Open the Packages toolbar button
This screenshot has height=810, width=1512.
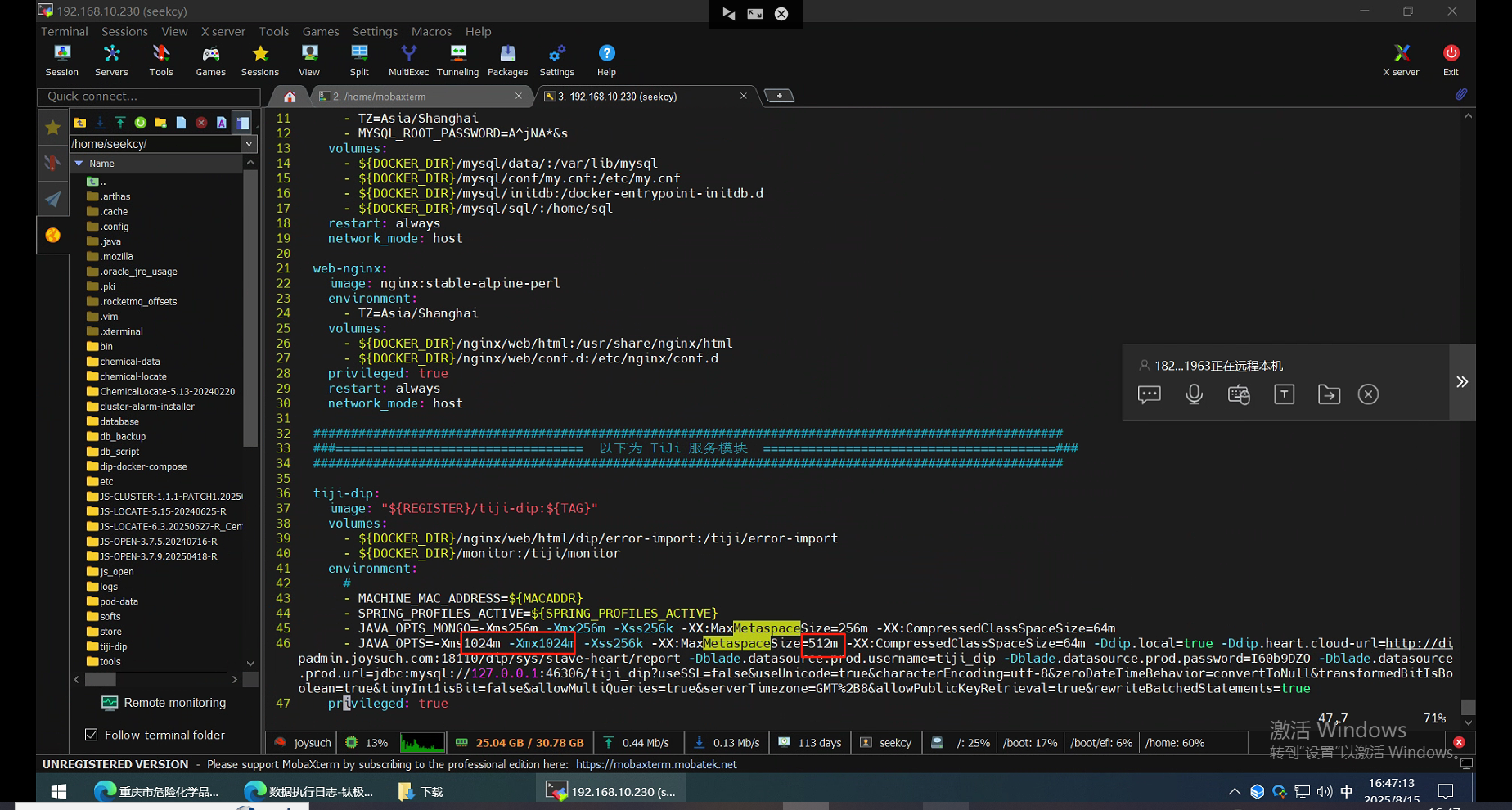click(x=508, y=61)
